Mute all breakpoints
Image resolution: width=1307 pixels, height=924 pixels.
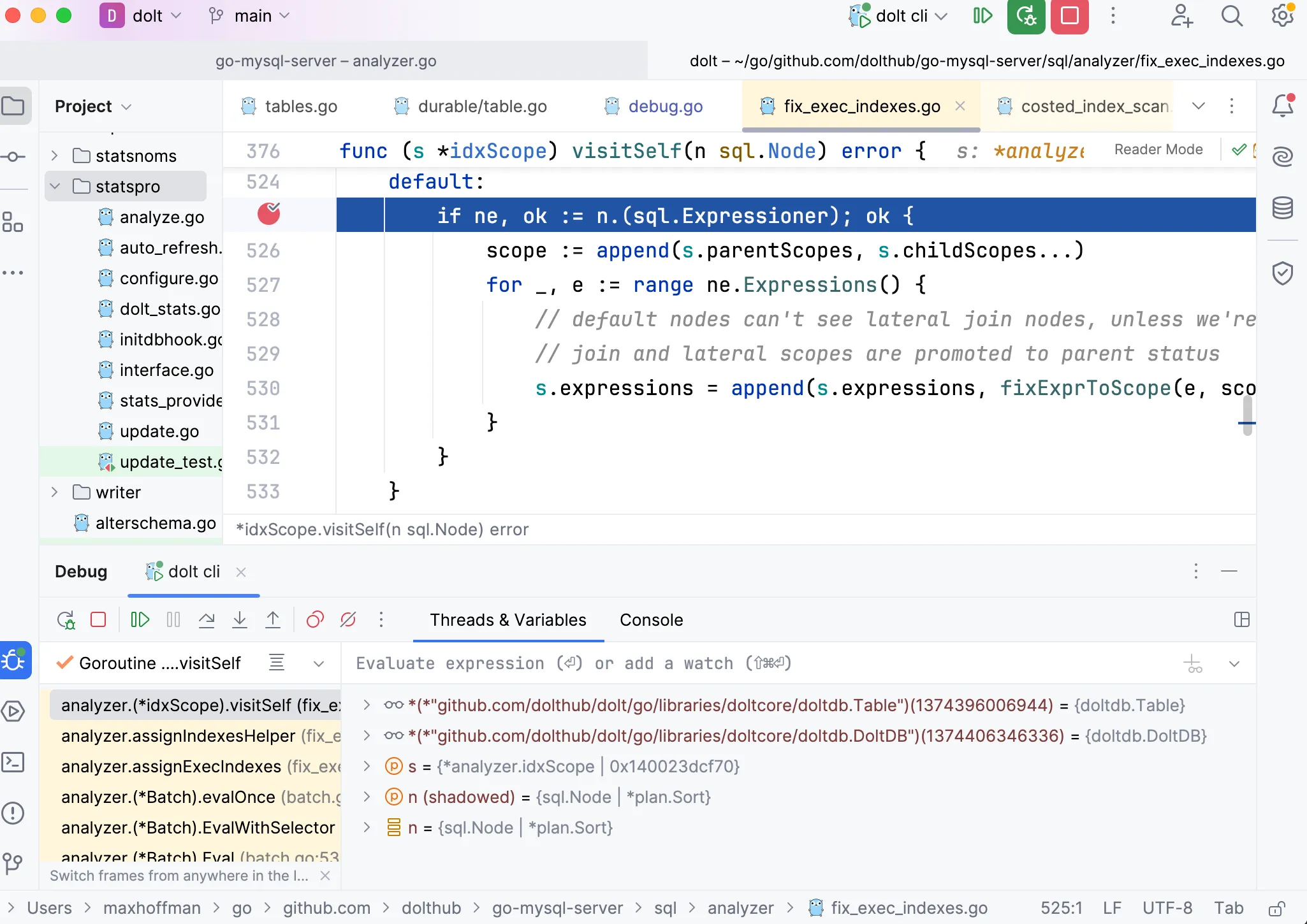coord(347,619)
